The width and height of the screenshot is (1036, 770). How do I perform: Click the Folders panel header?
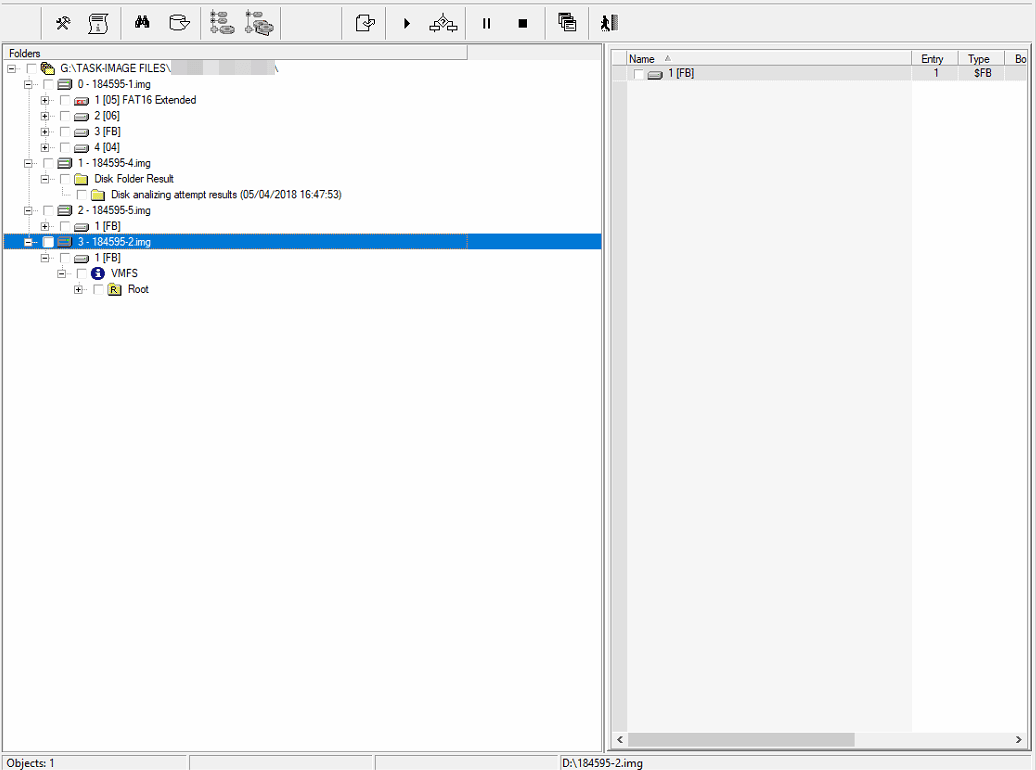(x=235, y=53)
